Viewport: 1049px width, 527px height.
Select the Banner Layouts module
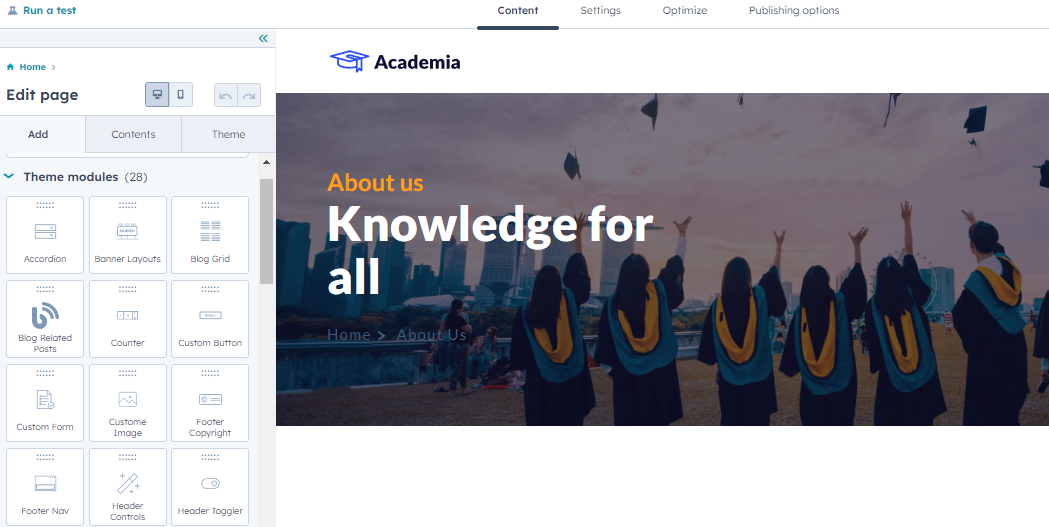[128, 235]
